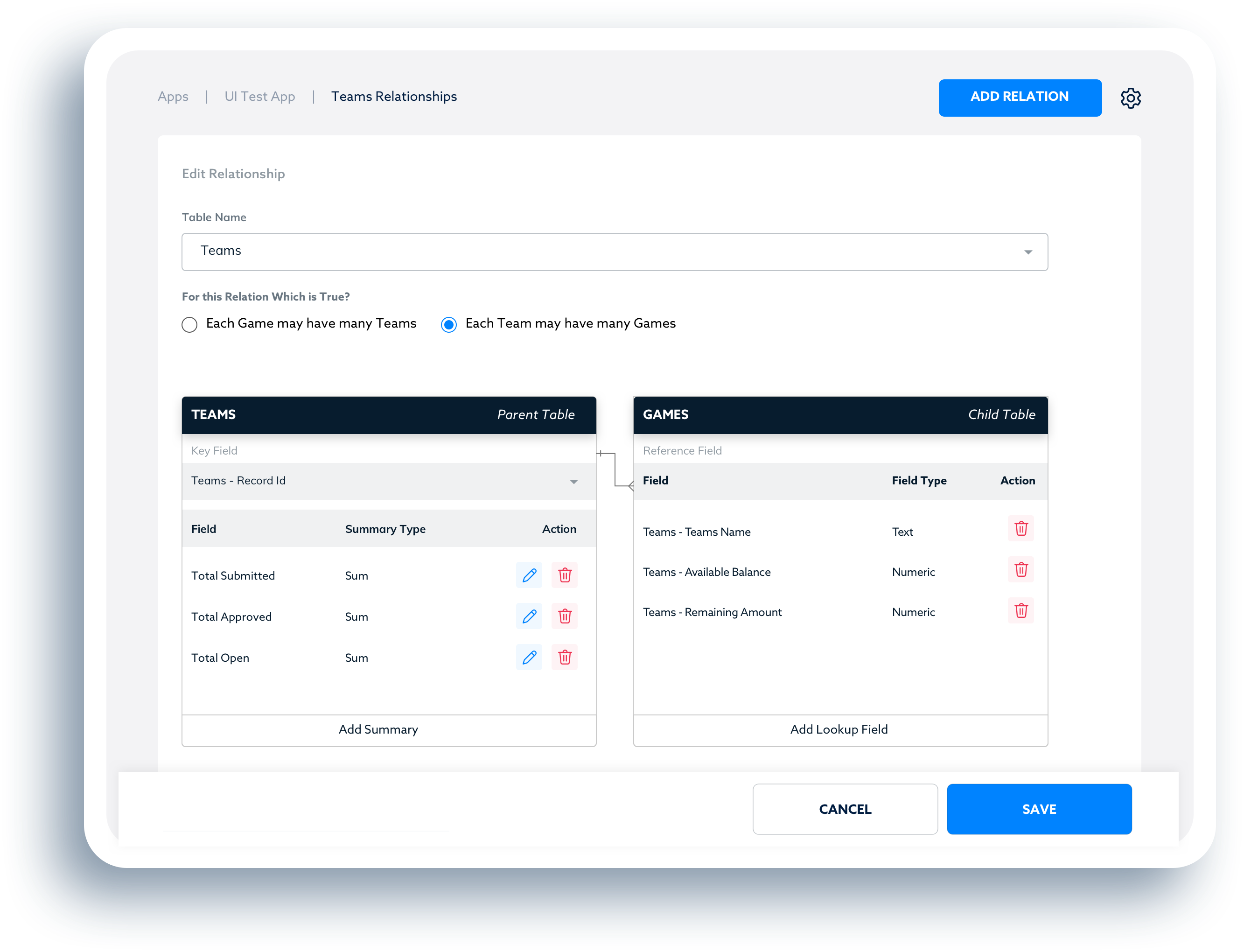This screenshot has height=952, width=1244.
Task: Cancel the relationship edit
Action: click(x=845, y=809)
